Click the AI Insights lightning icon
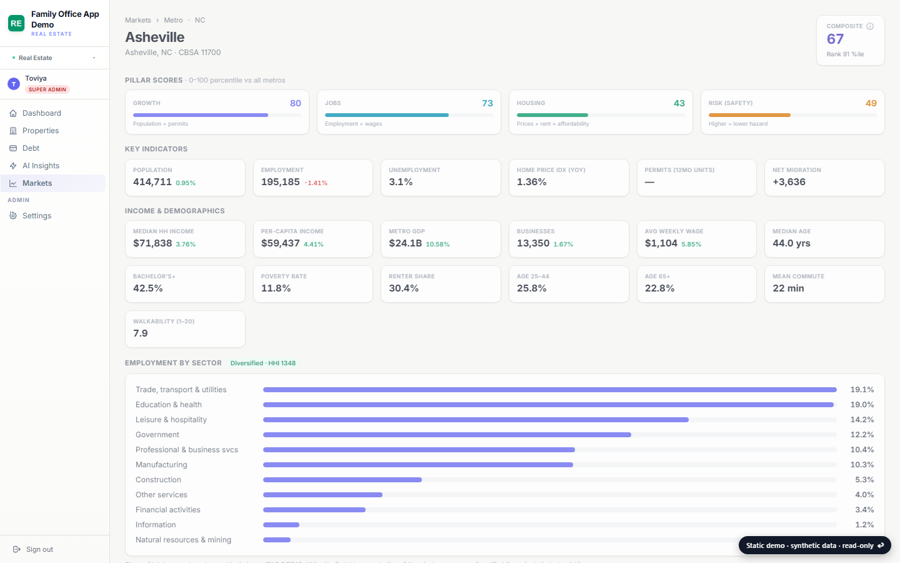This screenshot has width=900, height=563. coord(13,165)
